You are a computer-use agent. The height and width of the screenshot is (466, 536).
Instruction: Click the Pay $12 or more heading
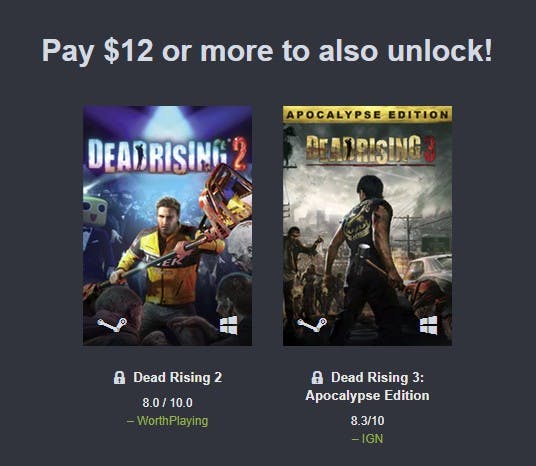(x=267, y=51)
